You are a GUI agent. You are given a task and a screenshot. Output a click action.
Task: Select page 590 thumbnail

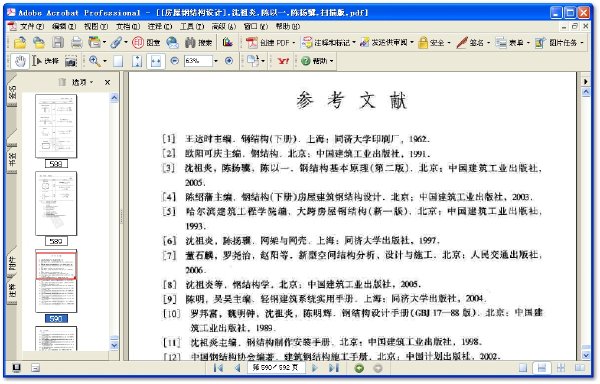(56, 281)
